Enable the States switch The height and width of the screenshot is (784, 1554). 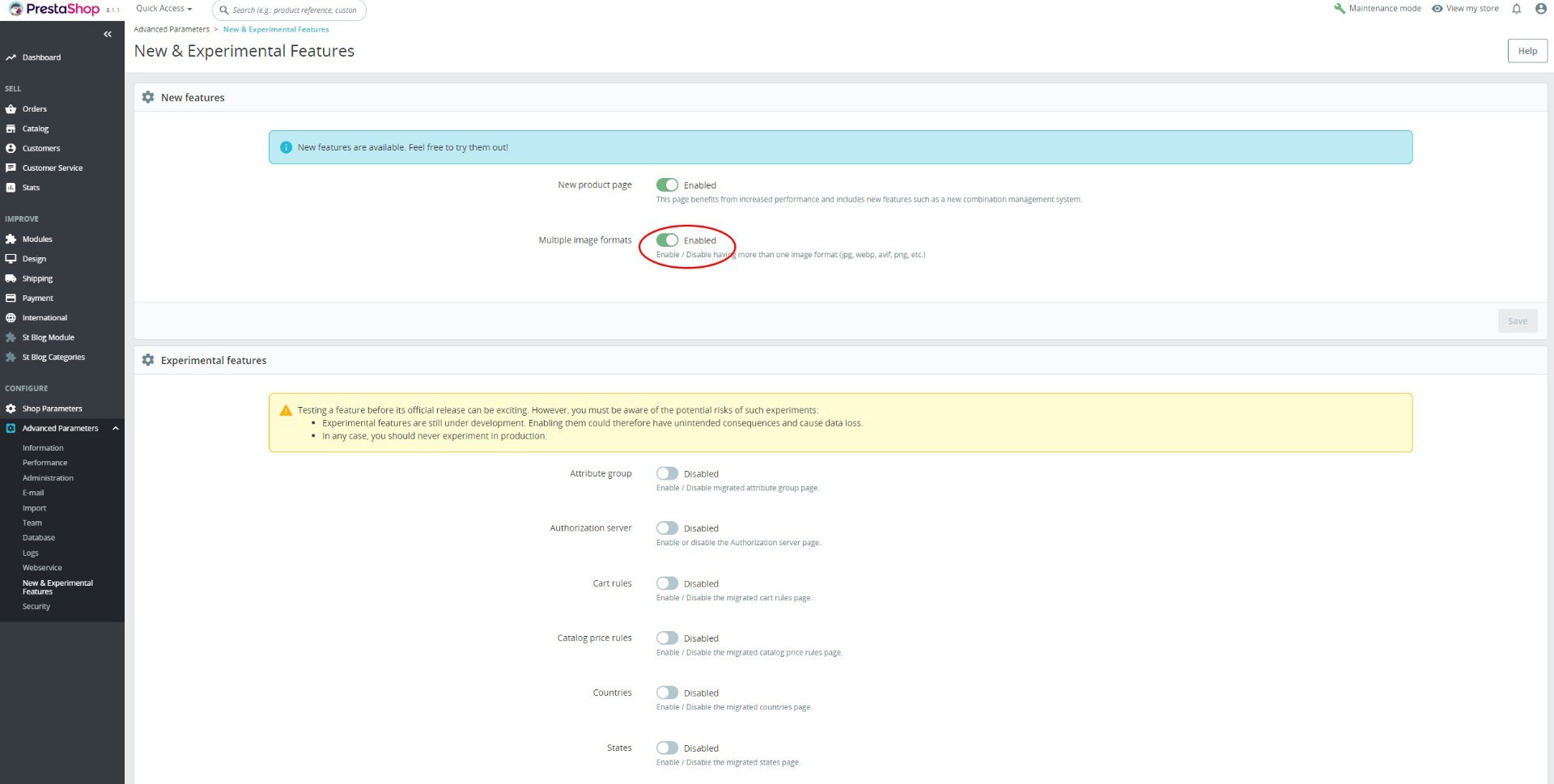pyautogui.click(x=667, y=748)
